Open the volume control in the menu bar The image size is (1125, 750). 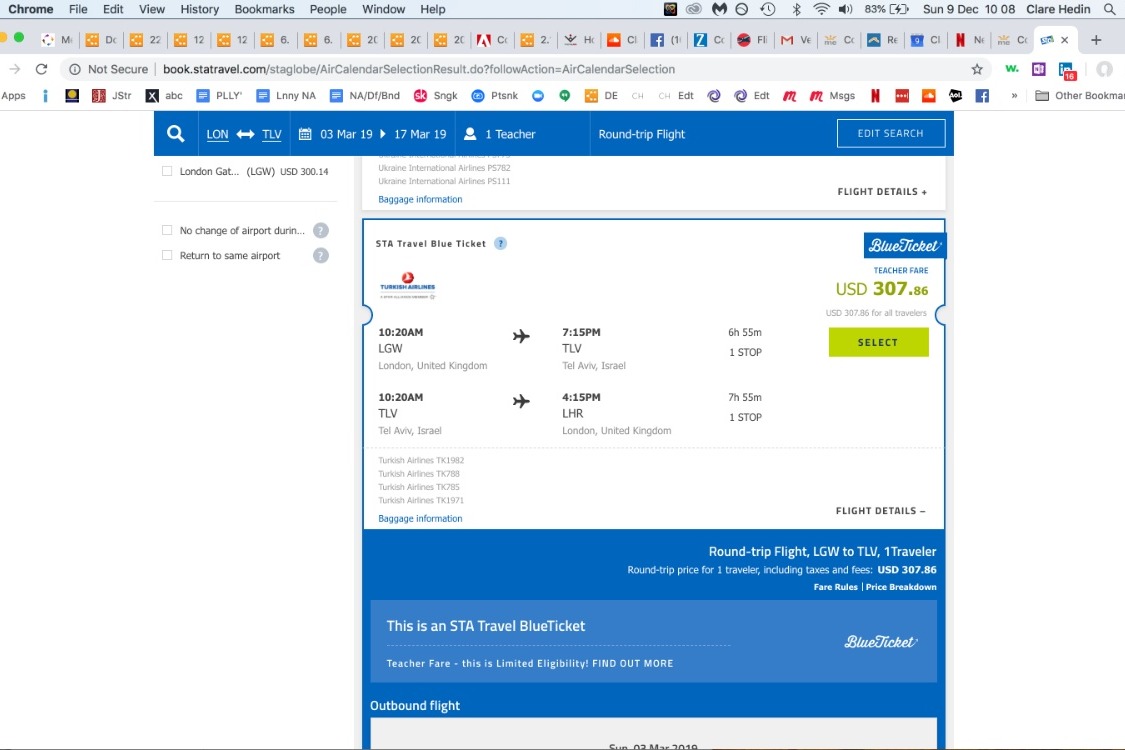tap(846, 9)
